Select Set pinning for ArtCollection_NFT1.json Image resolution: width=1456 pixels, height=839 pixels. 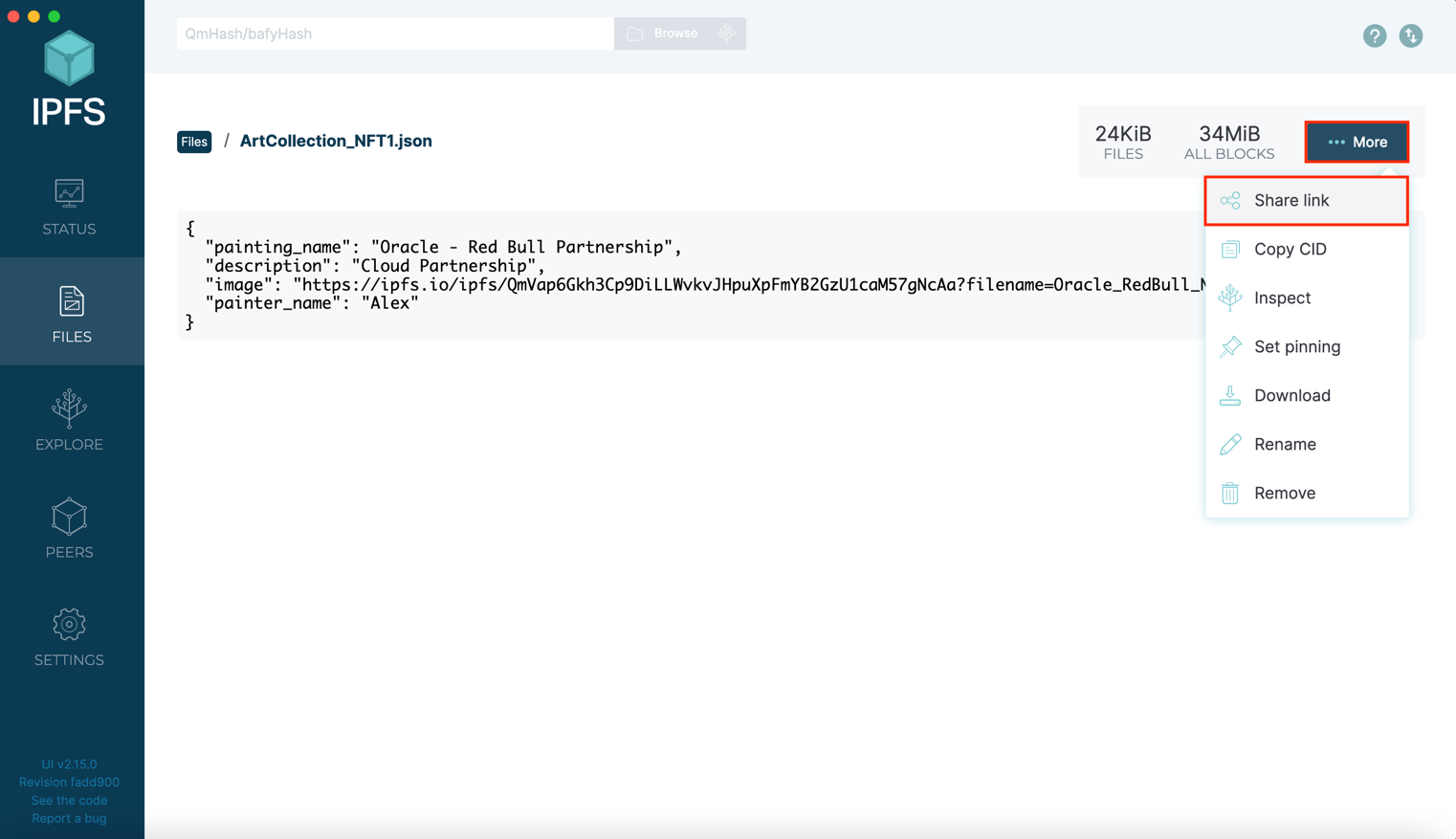click(x=1297, y=346)
